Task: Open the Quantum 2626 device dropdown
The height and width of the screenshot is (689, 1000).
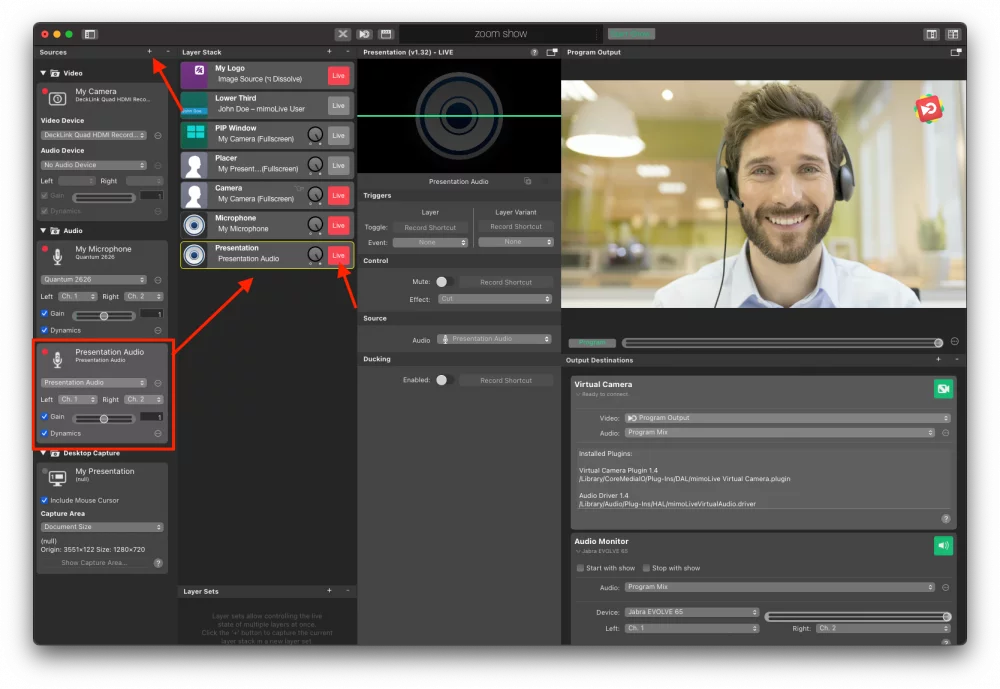Action: pyautogui.click(x=94, y=279)
